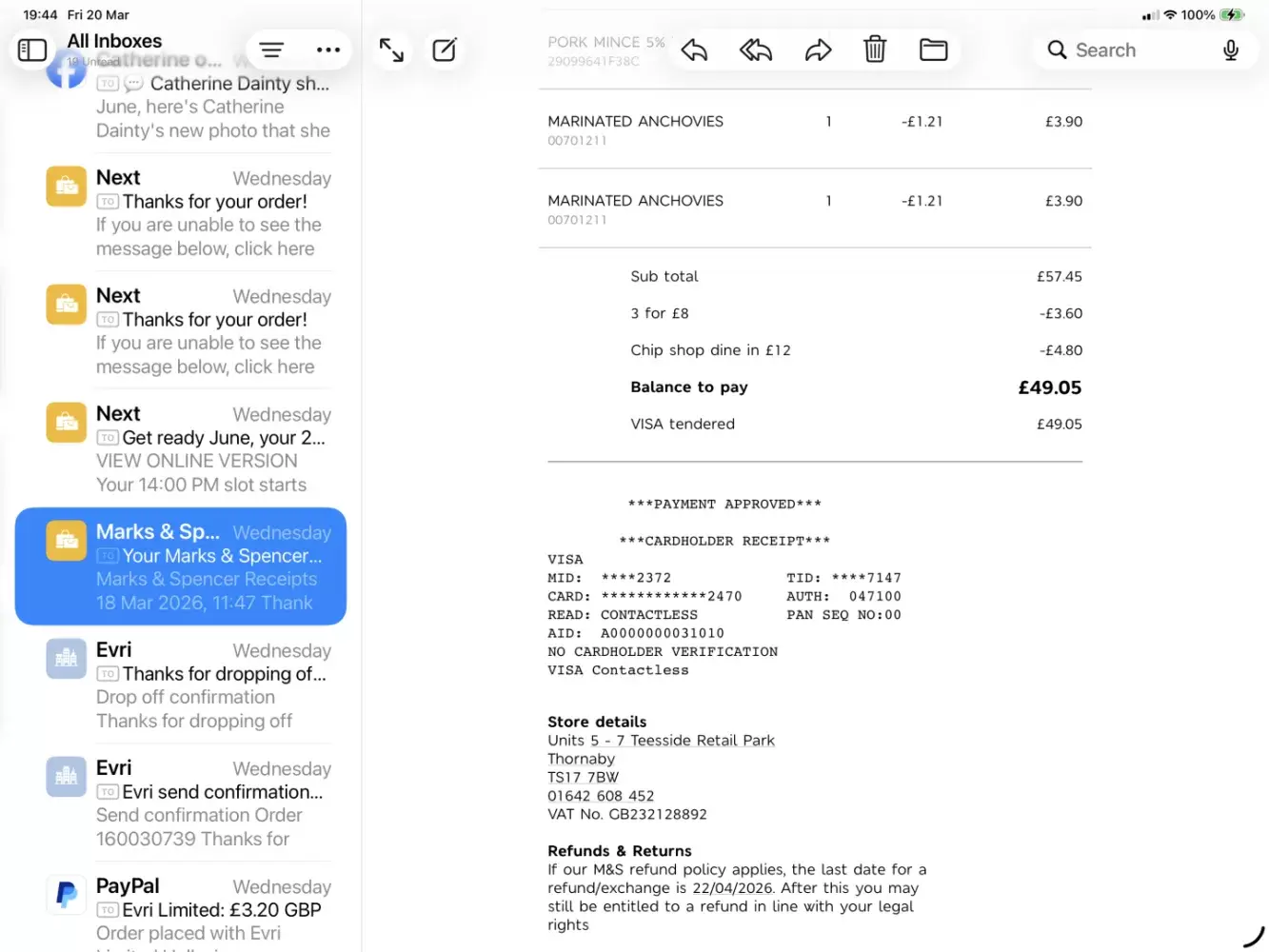
Task: Move message to a folder
Action: coord(933,50)
